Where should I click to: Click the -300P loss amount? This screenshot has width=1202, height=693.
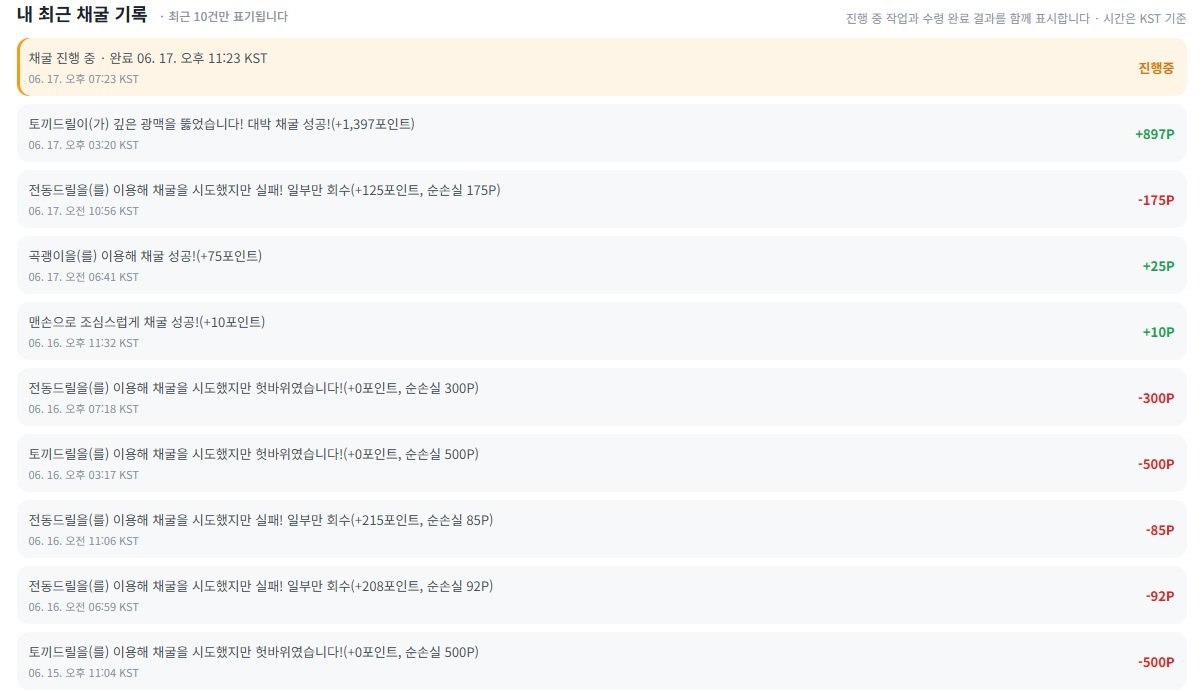[1156, 398]
